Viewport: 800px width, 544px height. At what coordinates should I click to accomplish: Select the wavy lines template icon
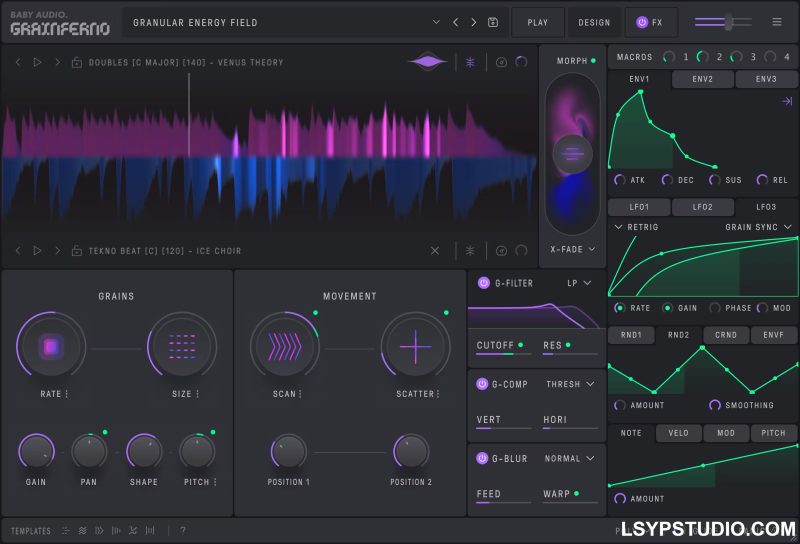point(83,531)
